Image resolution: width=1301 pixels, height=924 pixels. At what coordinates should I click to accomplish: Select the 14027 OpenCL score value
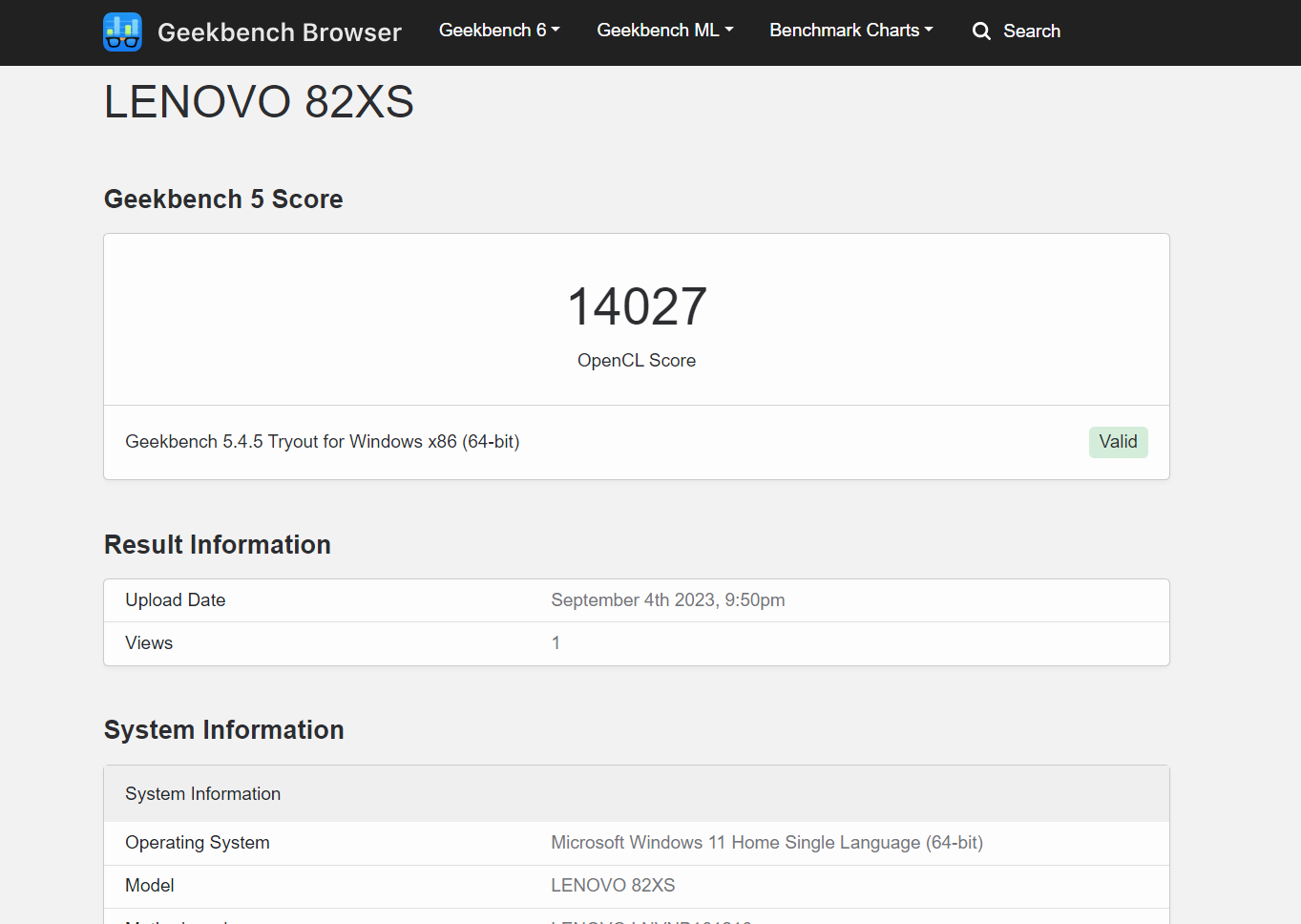[637, 306]
